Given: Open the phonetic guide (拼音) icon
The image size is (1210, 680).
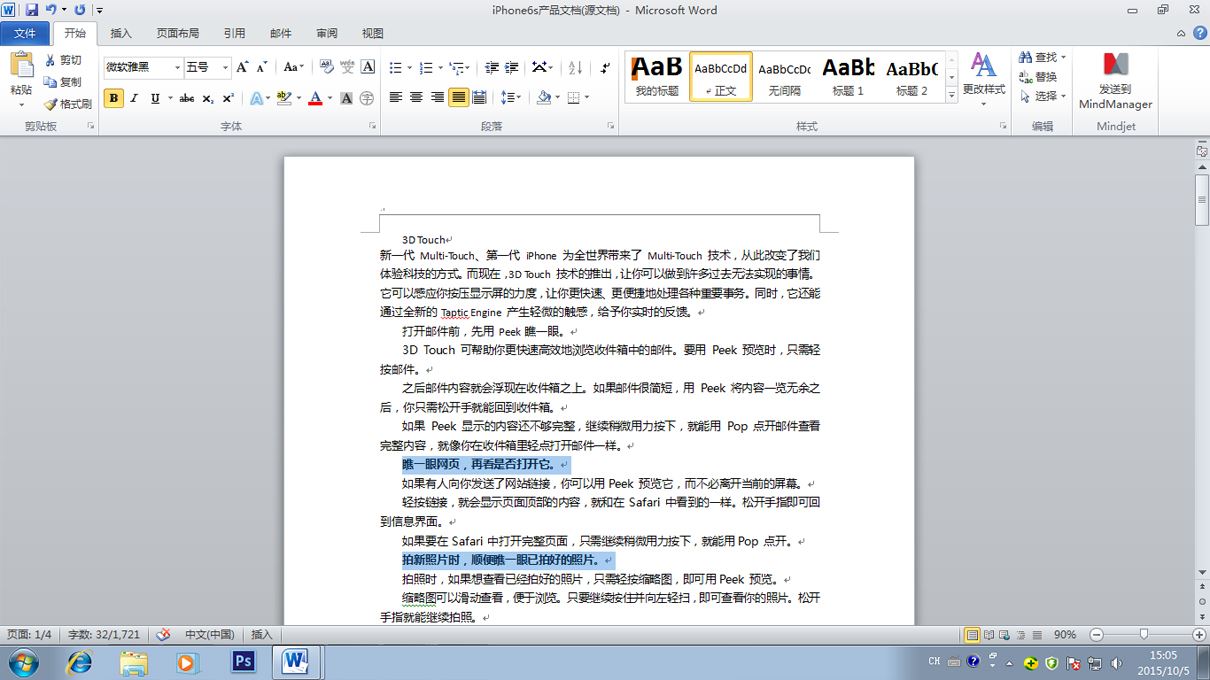Looking at the screenshot, I should [x=347, y=67].
